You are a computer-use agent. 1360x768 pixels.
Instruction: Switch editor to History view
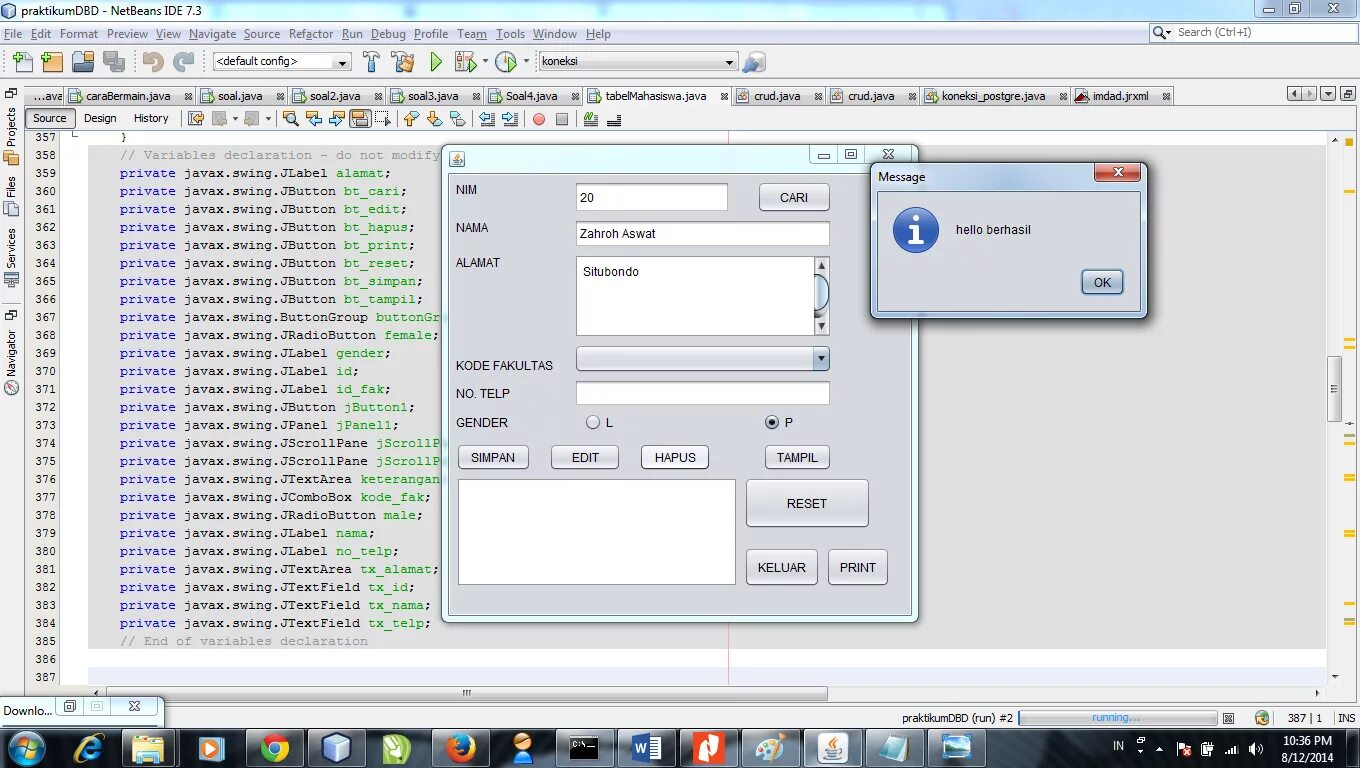151,118
